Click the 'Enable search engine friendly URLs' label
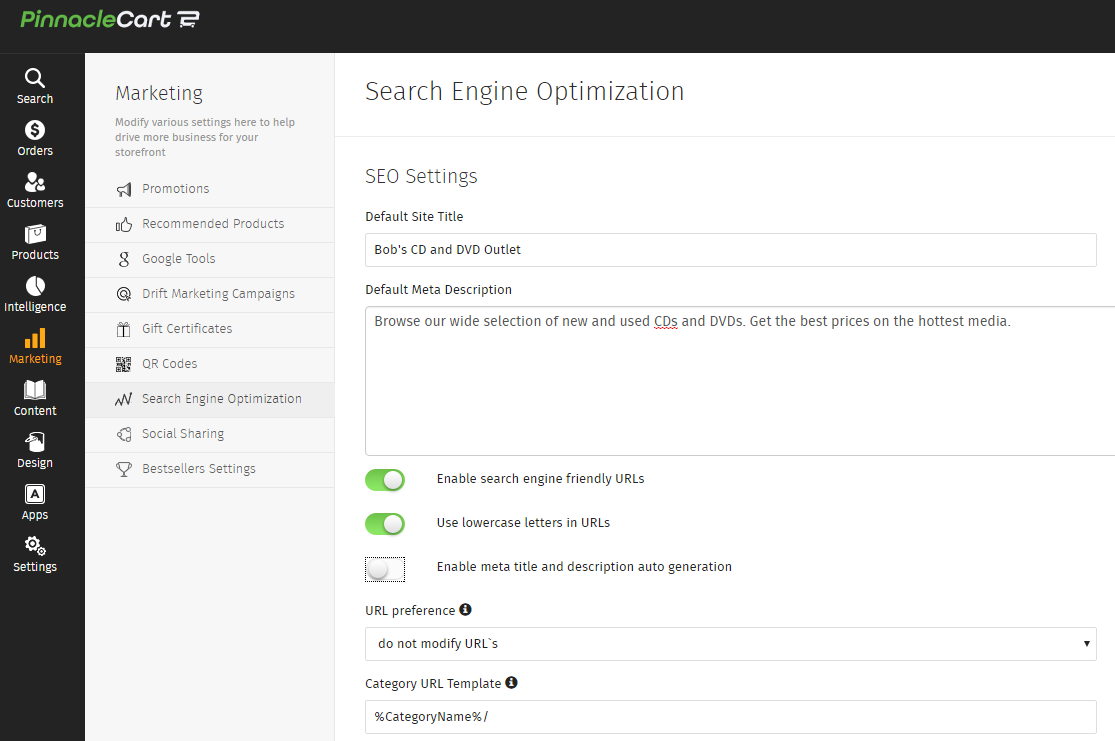1115x741 pixels. [x=540, y=479]
